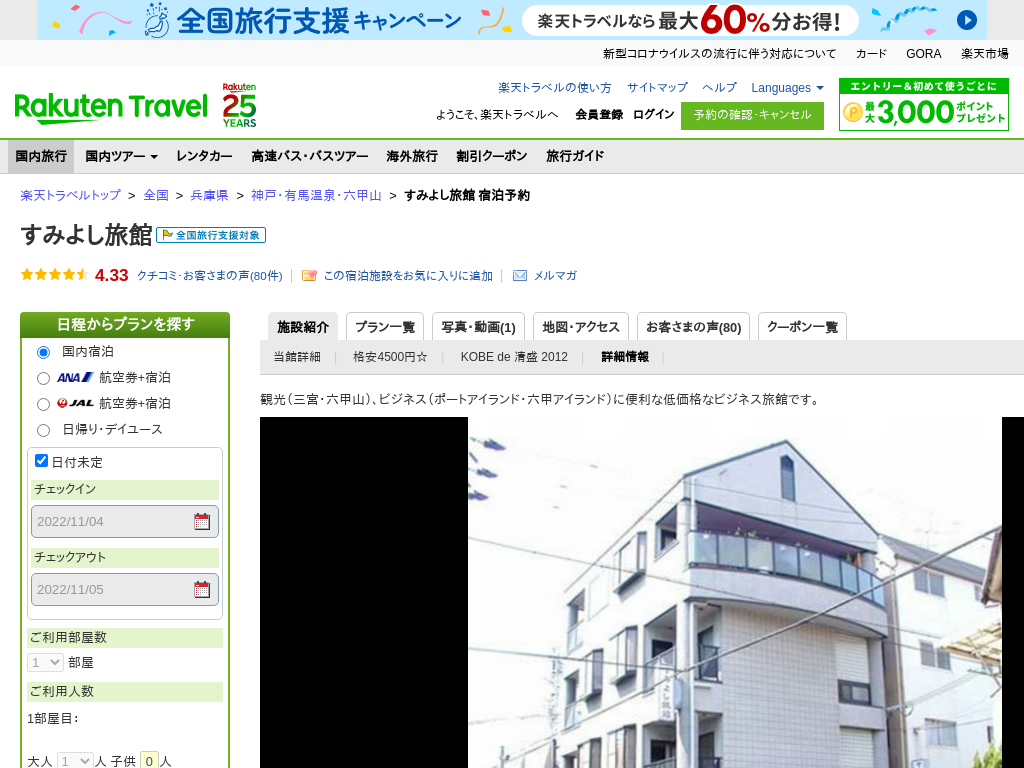Switch to the 地図・アクセス tab

tap(581, 327)
